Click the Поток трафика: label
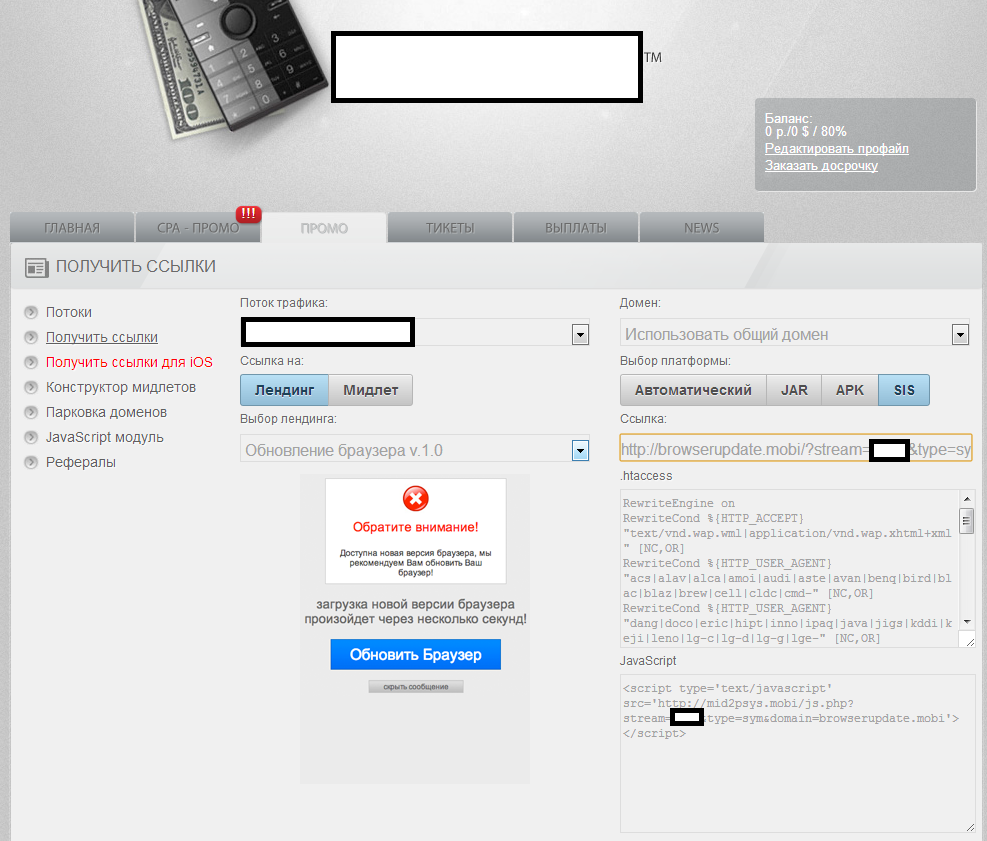This screenshot has height=841, width=987. pyautogui.click(x=284, y=303)
